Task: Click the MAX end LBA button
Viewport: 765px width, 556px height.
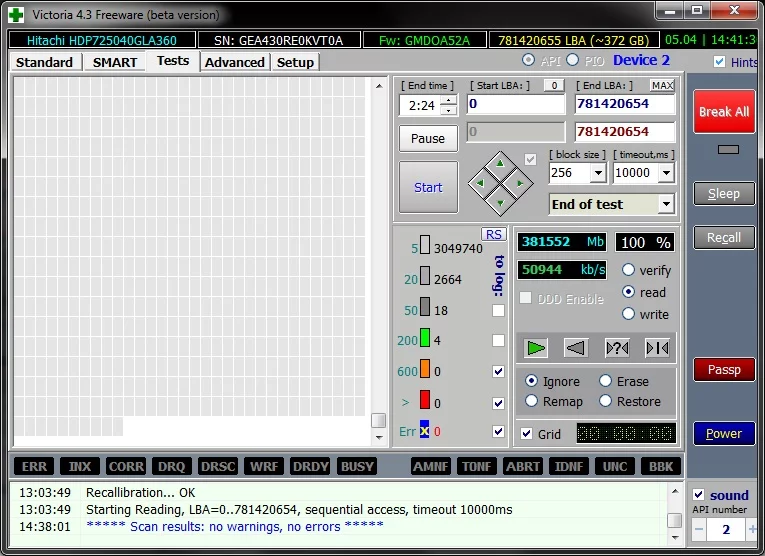Action: point(662,86)
